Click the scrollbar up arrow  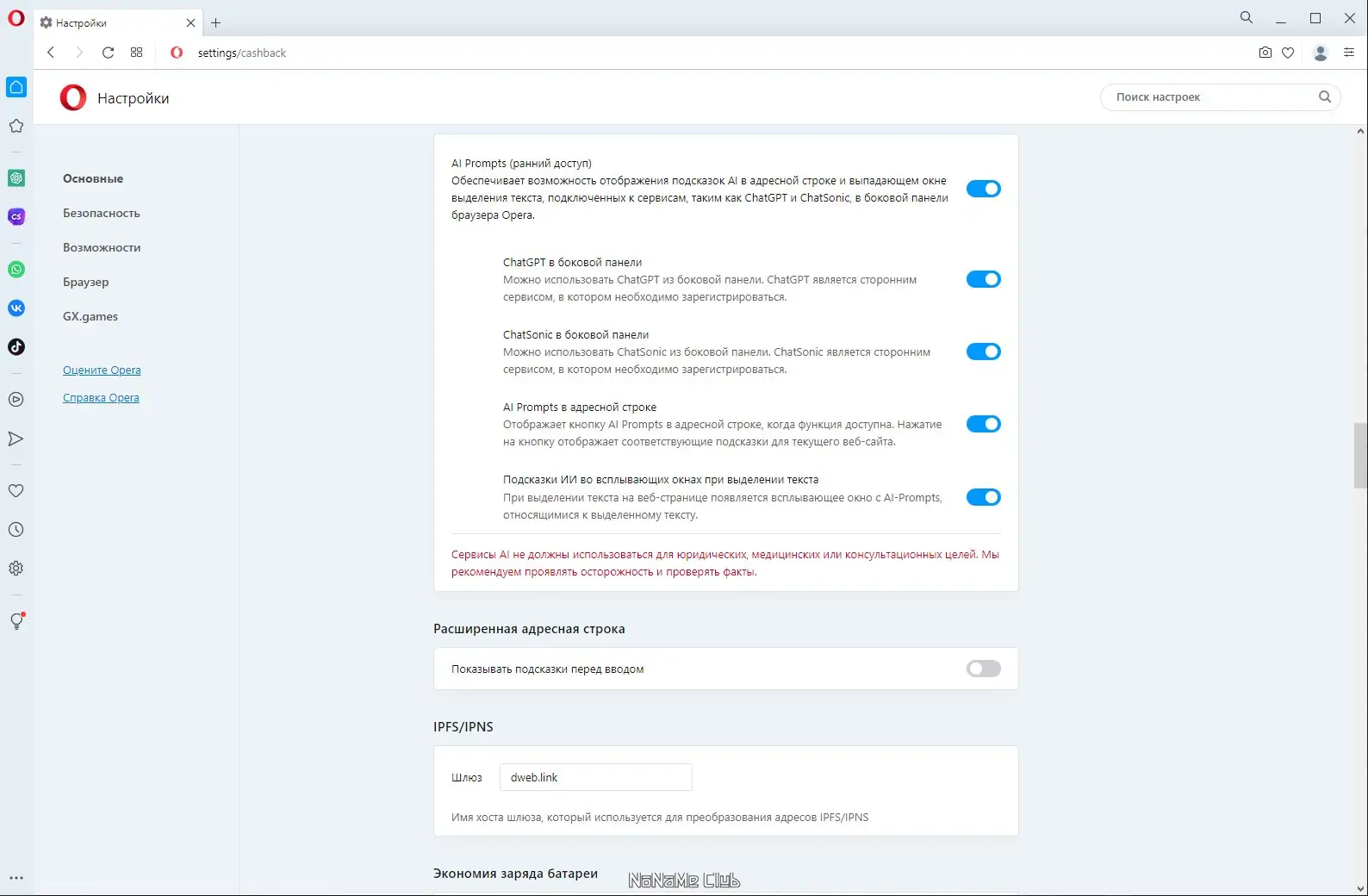pos(1360,132)
